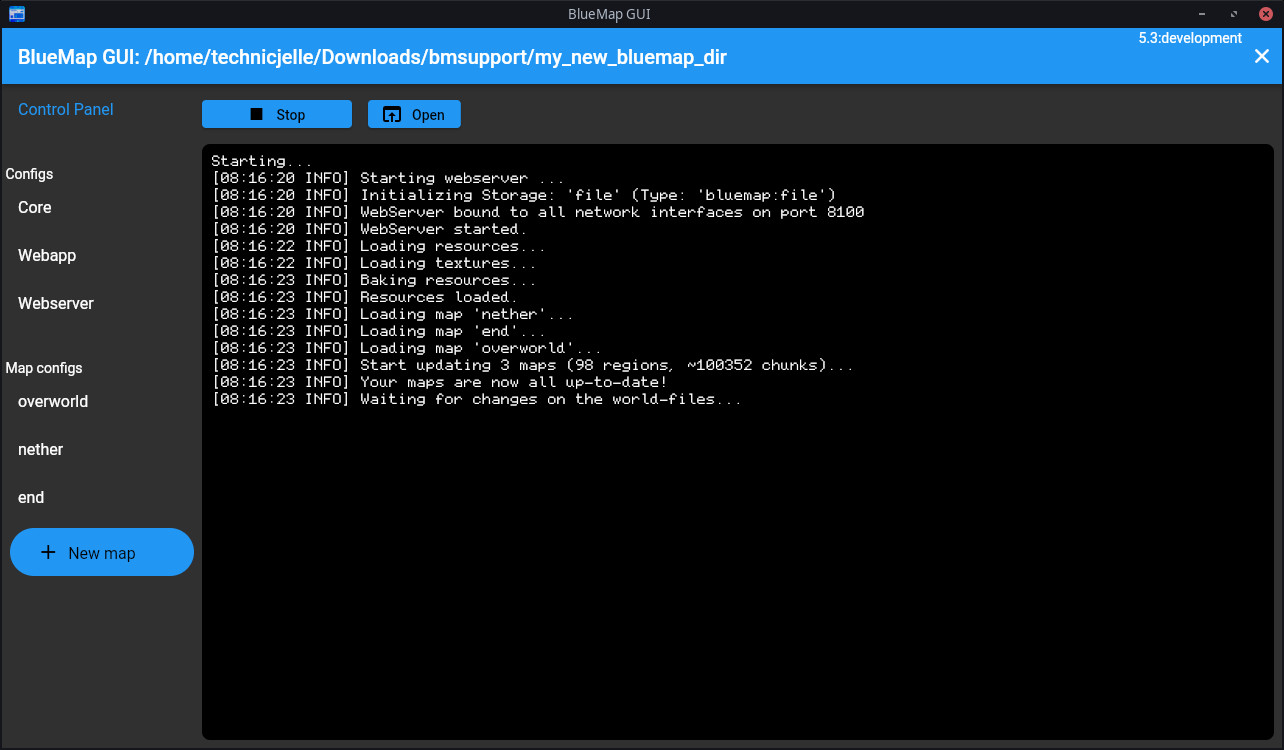The height and width of the screenshot is (750, 1284).
Task: Click the 'Starting webserver ...' log line
Action: [x=388, y=178]
